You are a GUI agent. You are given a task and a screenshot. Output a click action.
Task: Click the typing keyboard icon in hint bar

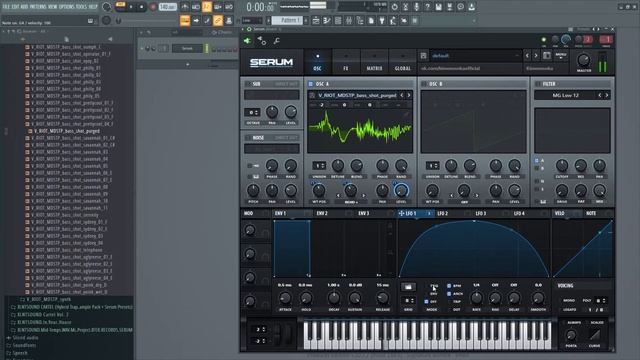tap(91, 21)
